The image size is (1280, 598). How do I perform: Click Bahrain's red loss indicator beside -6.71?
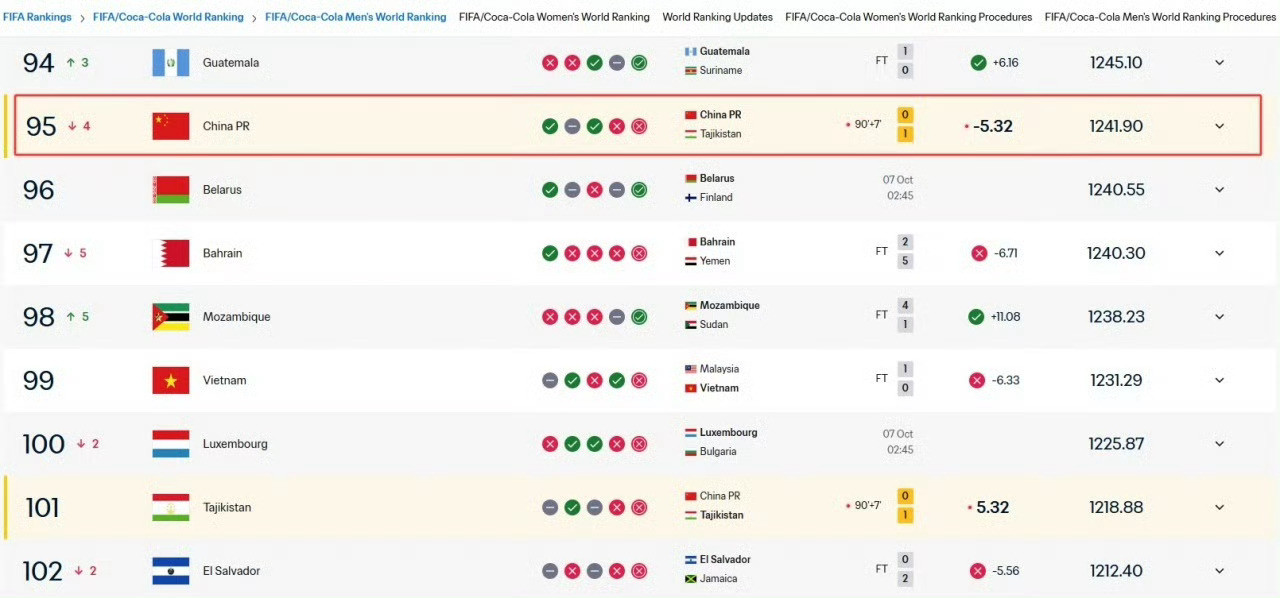click(978, 253)
